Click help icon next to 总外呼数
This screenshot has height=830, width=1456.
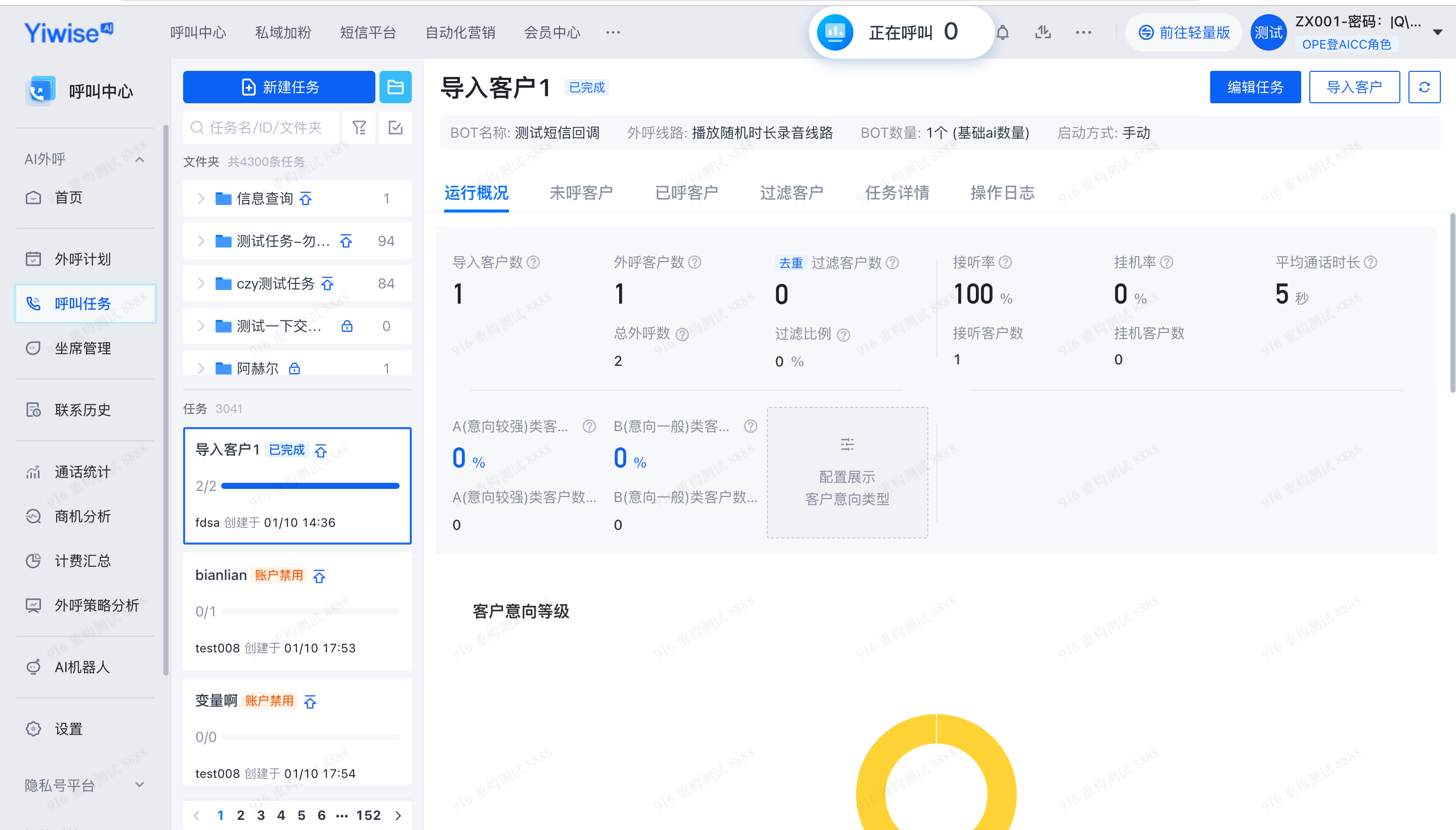[x=682, y=335]
